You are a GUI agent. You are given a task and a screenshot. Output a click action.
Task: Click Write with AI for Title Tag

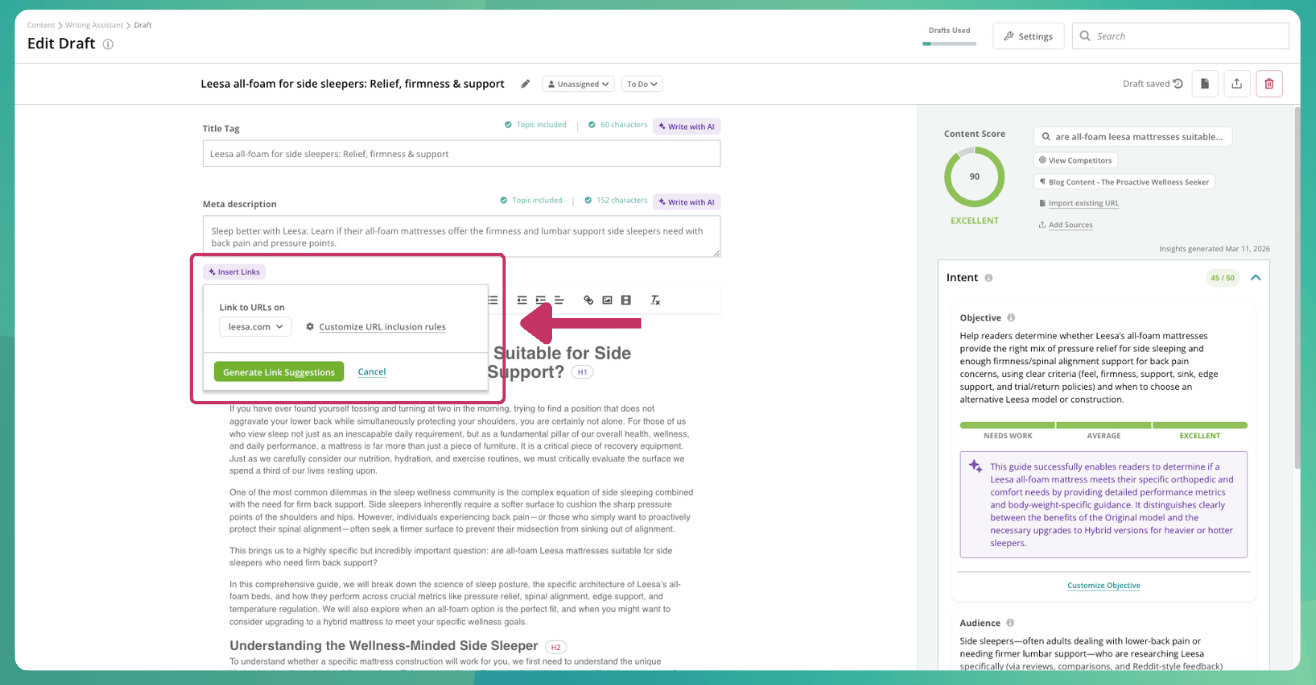point(687,126)
